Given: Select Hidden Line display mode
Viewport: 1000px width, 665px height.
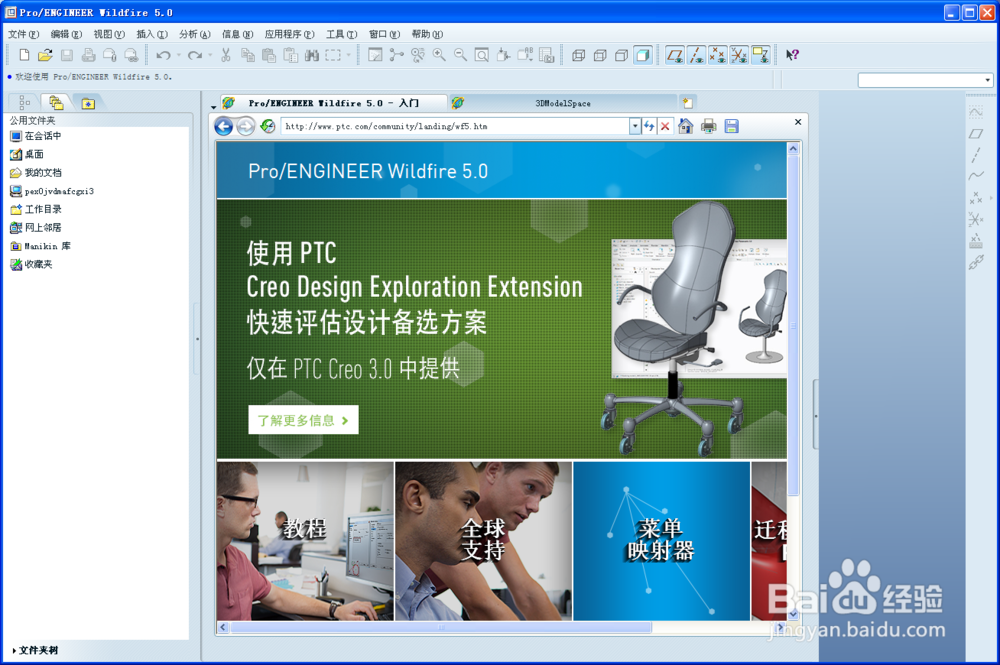Looking at the screenshot, I should pos(600,55).
